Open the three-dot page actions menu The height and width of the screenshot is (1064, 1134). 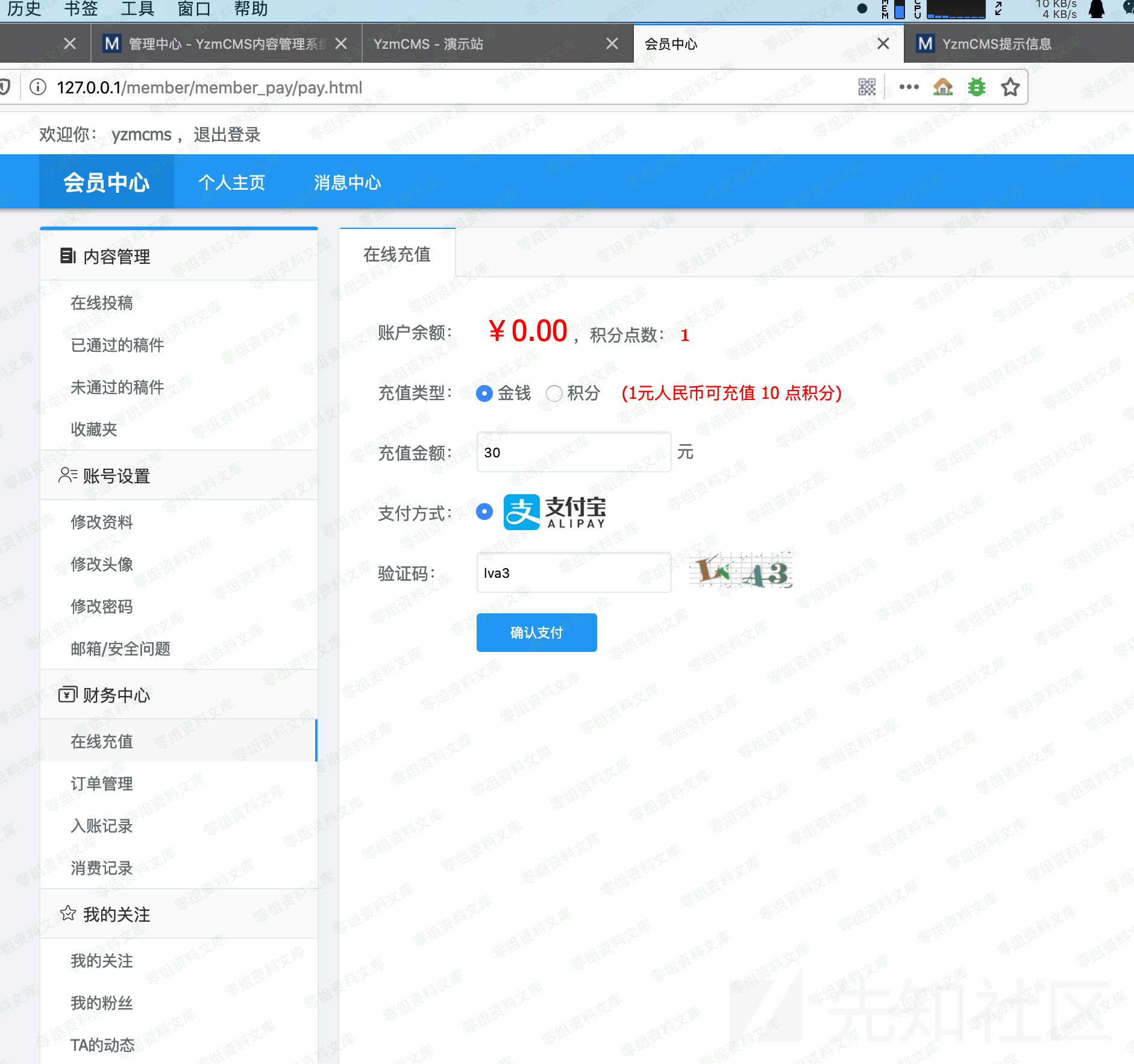pos(909,87)
